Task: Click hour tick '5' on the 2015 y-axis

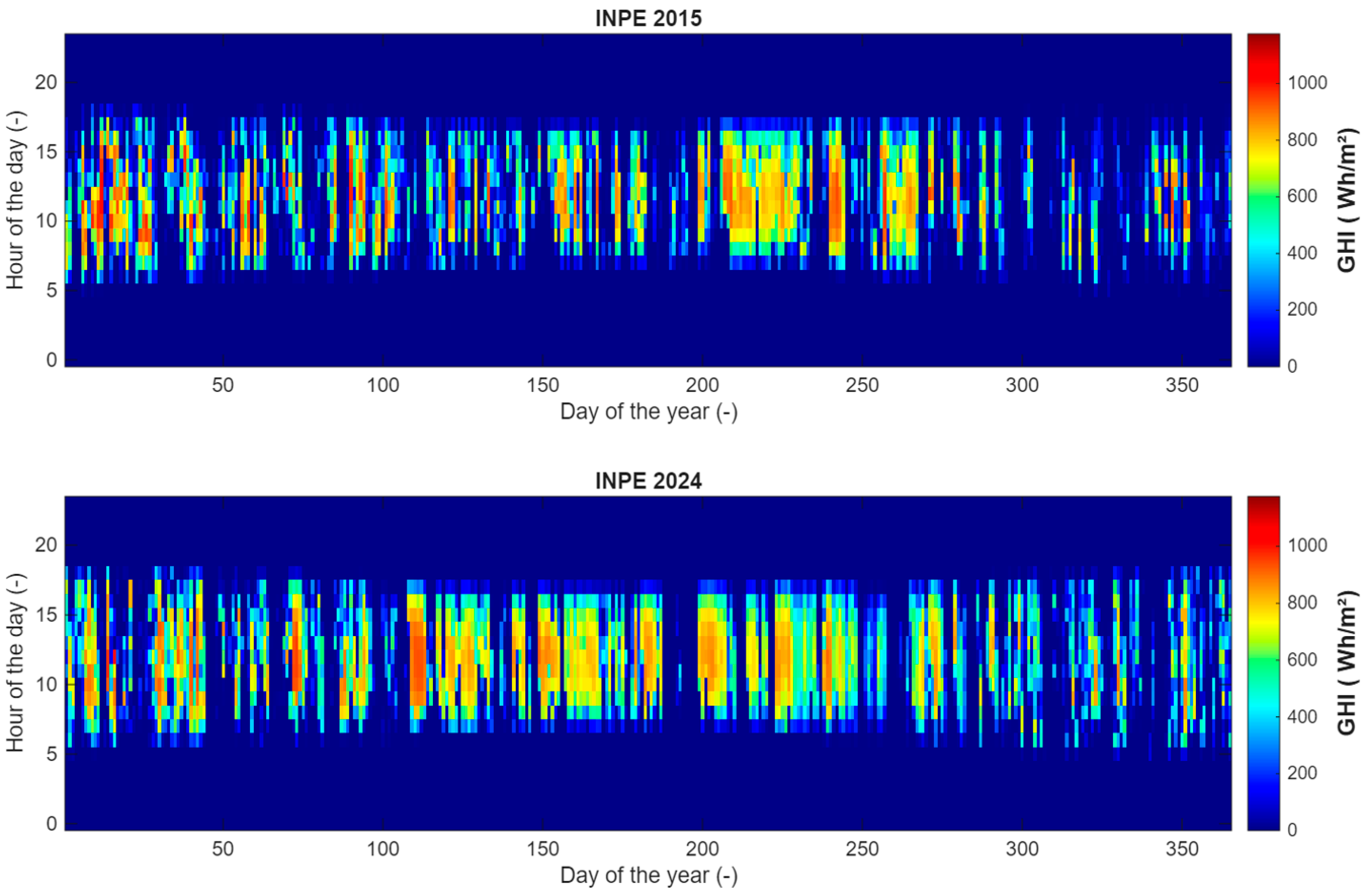Action: pos(52,290)
